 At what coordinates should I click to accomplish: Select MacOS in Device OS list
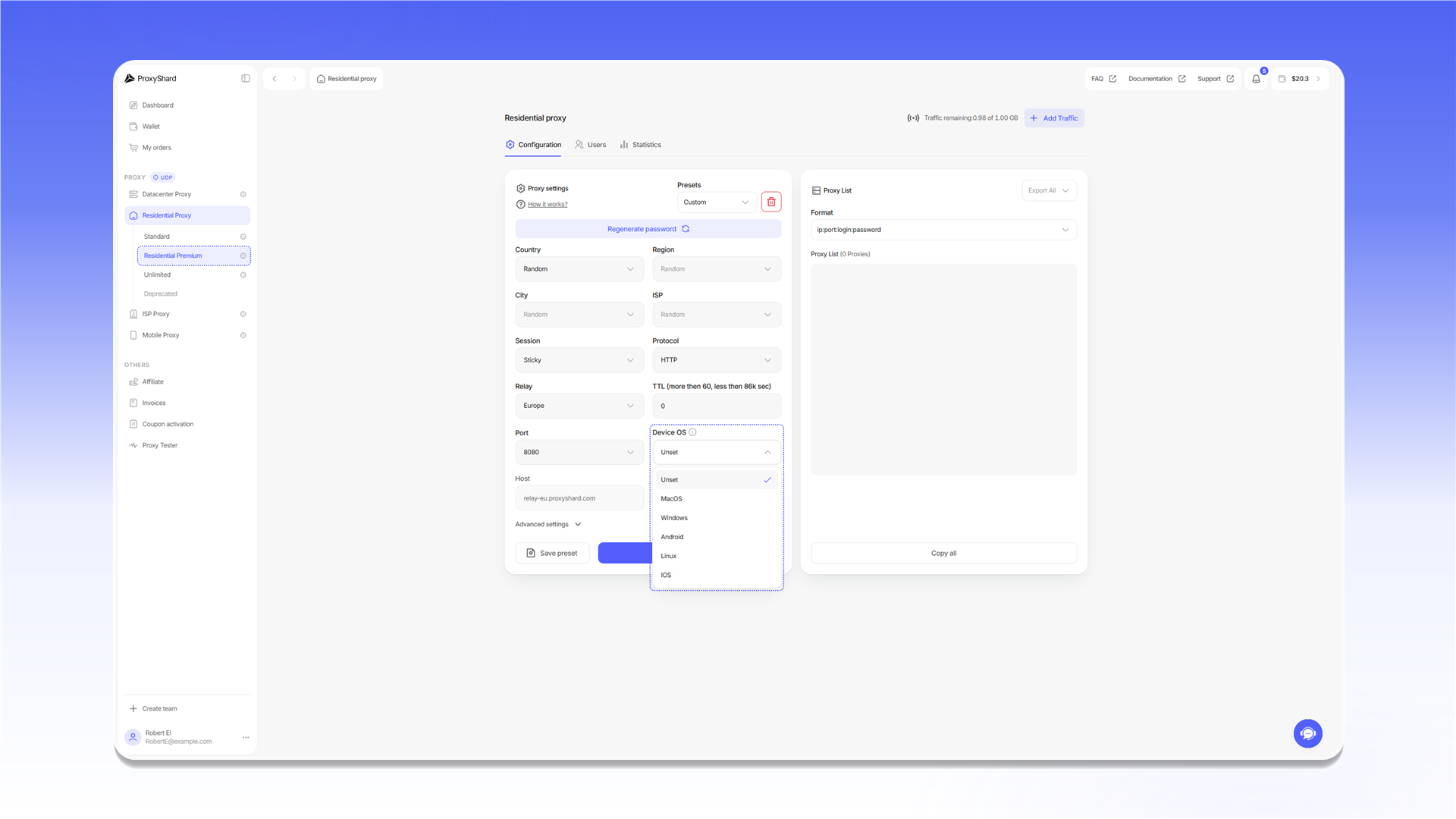tap(717, 499)
